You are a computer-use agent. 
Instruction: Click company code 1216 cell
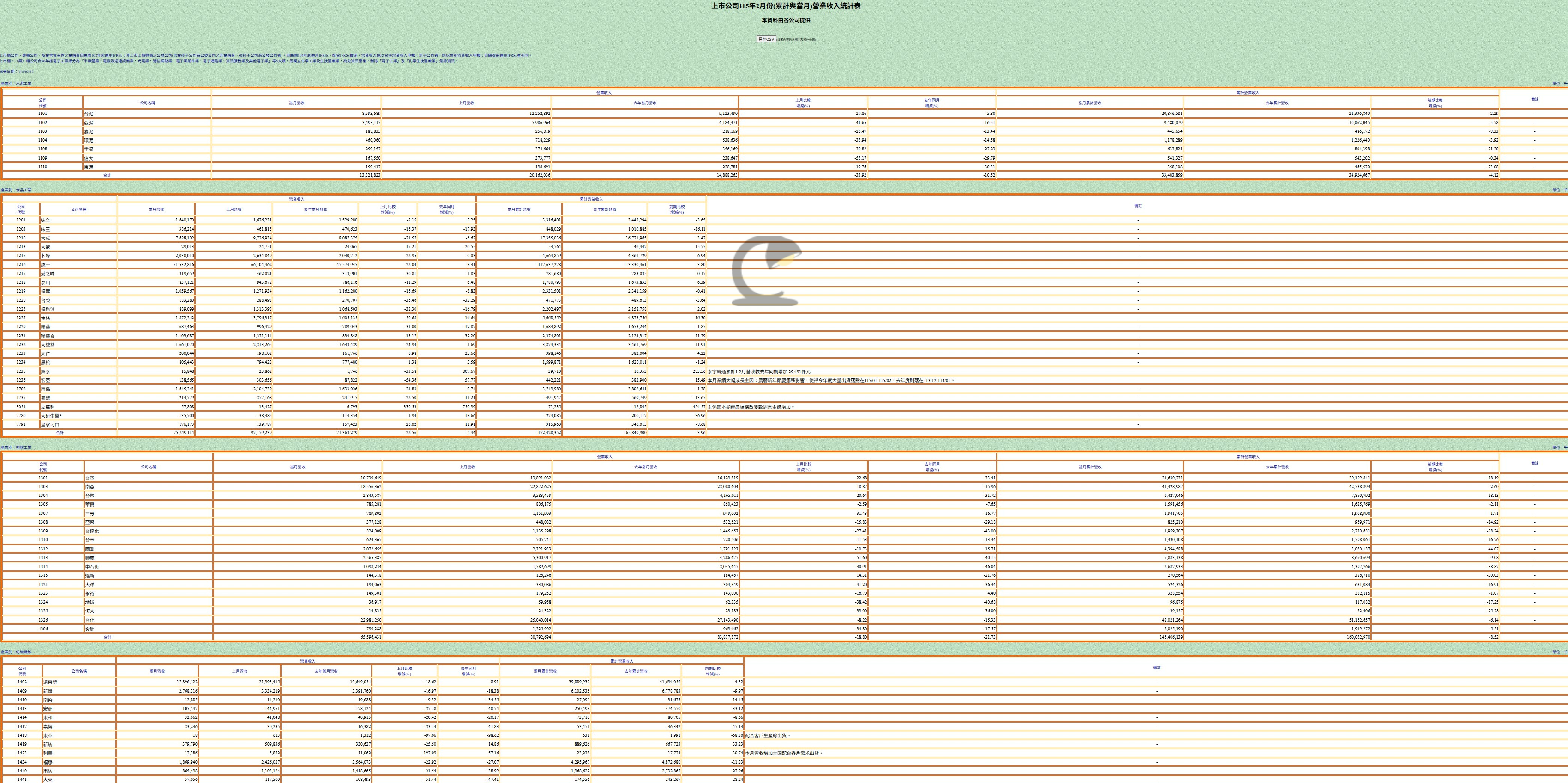tap(21, 265)
